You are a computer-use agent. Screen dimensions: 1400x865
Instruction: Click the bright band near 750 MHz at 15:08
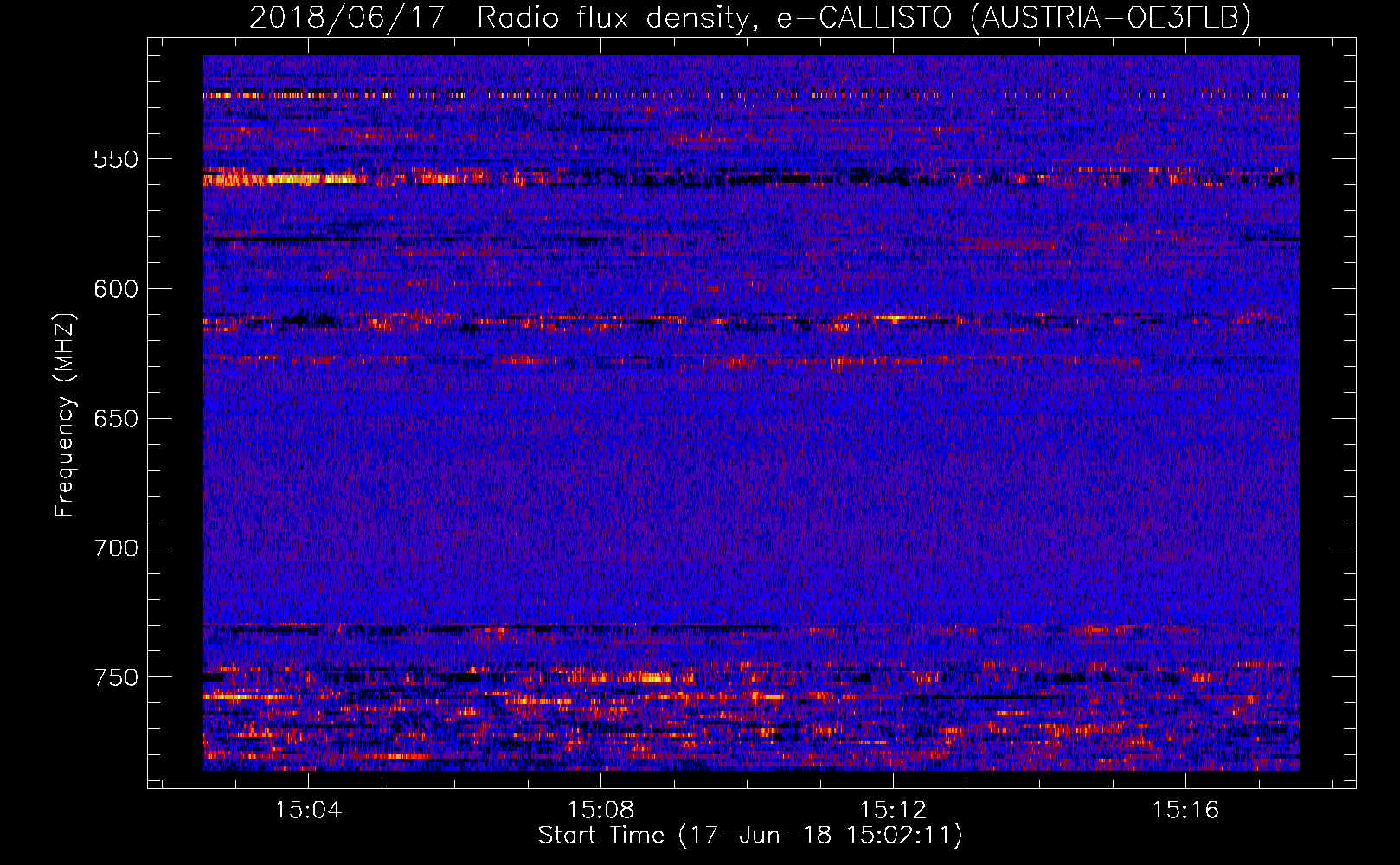640,677
